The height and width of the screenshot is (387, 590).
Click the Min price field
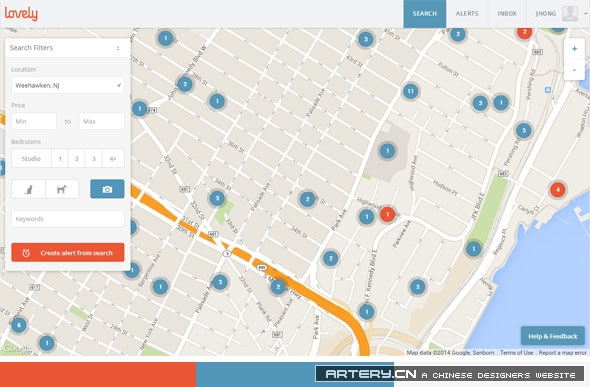click(x=34, y=121)
